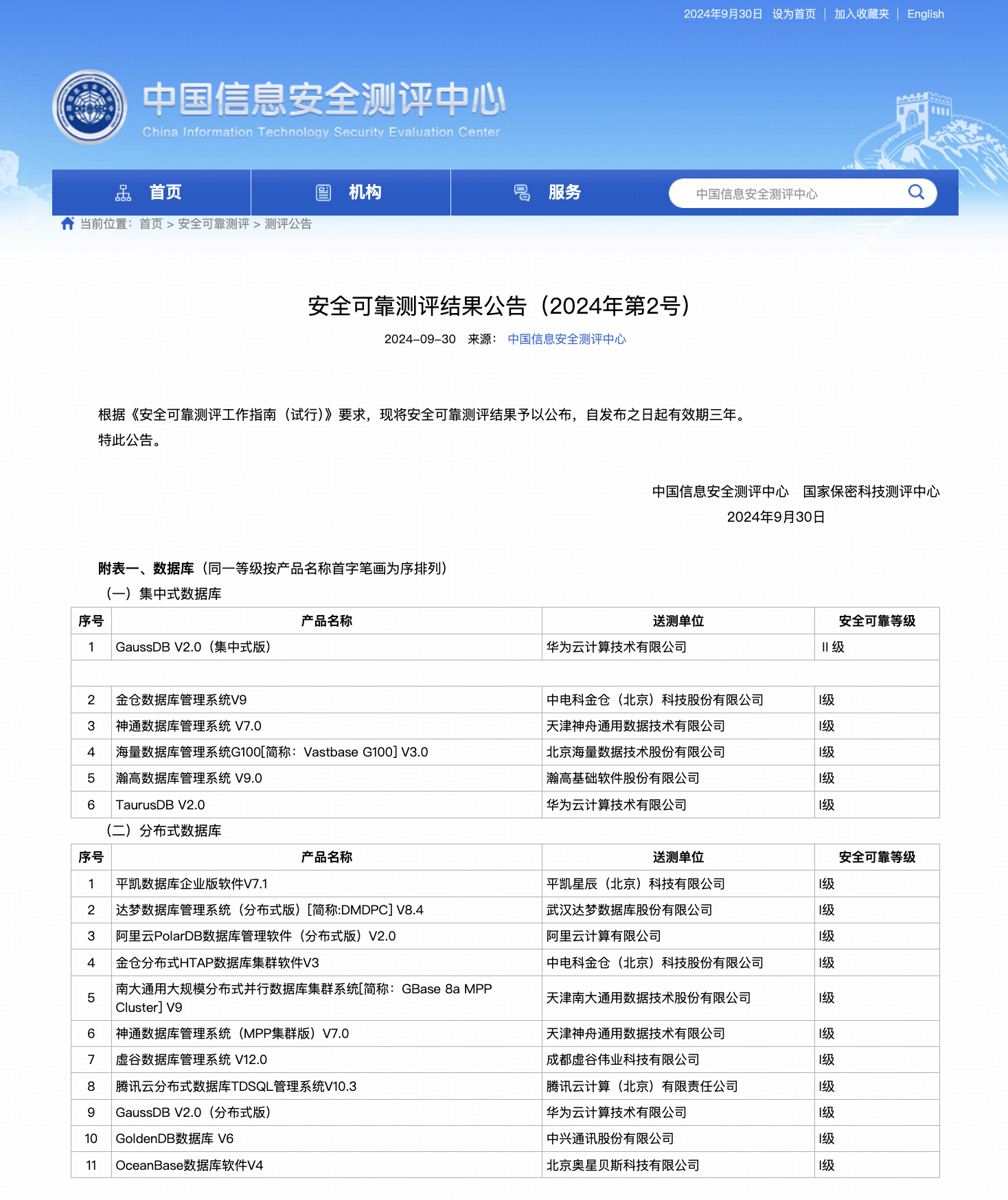Click cell 神通数据库管理系统(MPP集群版)V7.0
Image resolution: width=1008 pixels, height=1200 pixels.
327,1034
